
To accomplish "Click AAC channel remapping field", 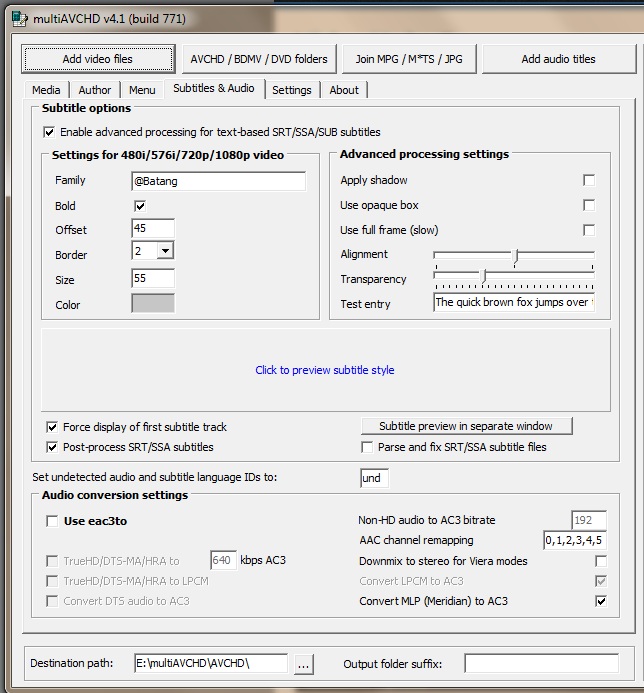I will point(575,540).
